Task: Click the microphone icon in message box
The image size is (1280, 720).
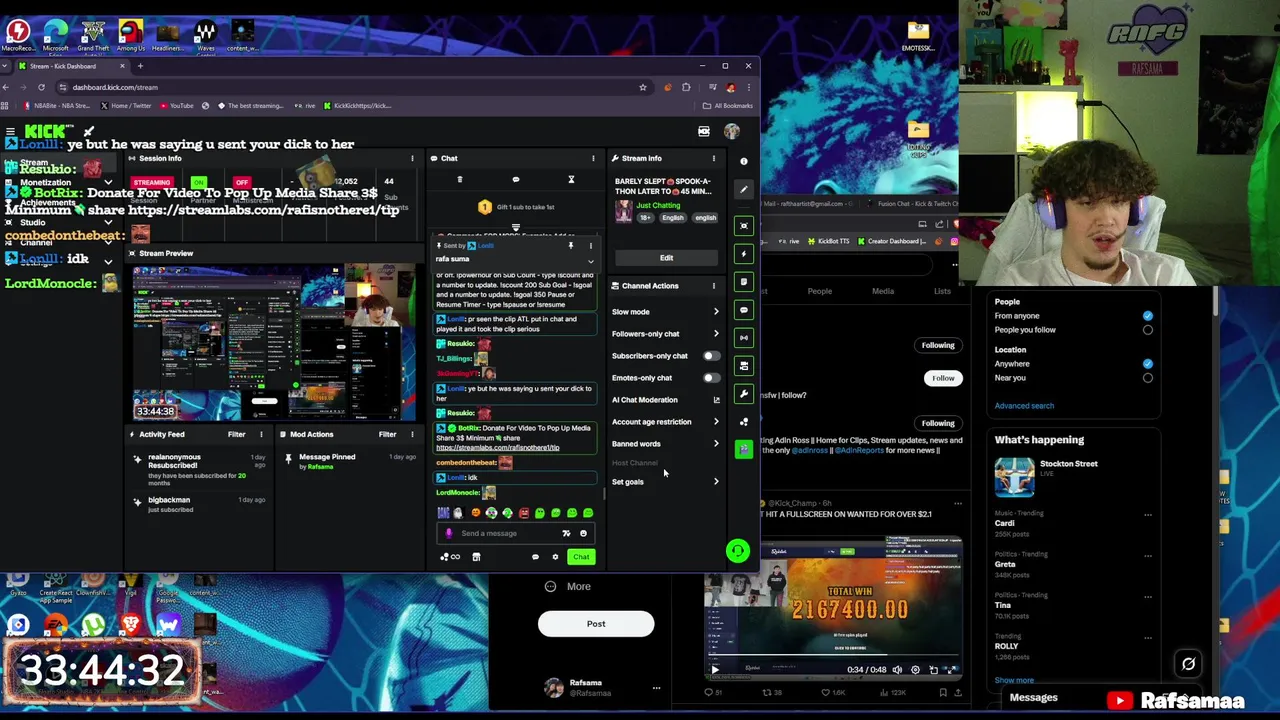Action: pyautogui.click(x=448, y=533)
